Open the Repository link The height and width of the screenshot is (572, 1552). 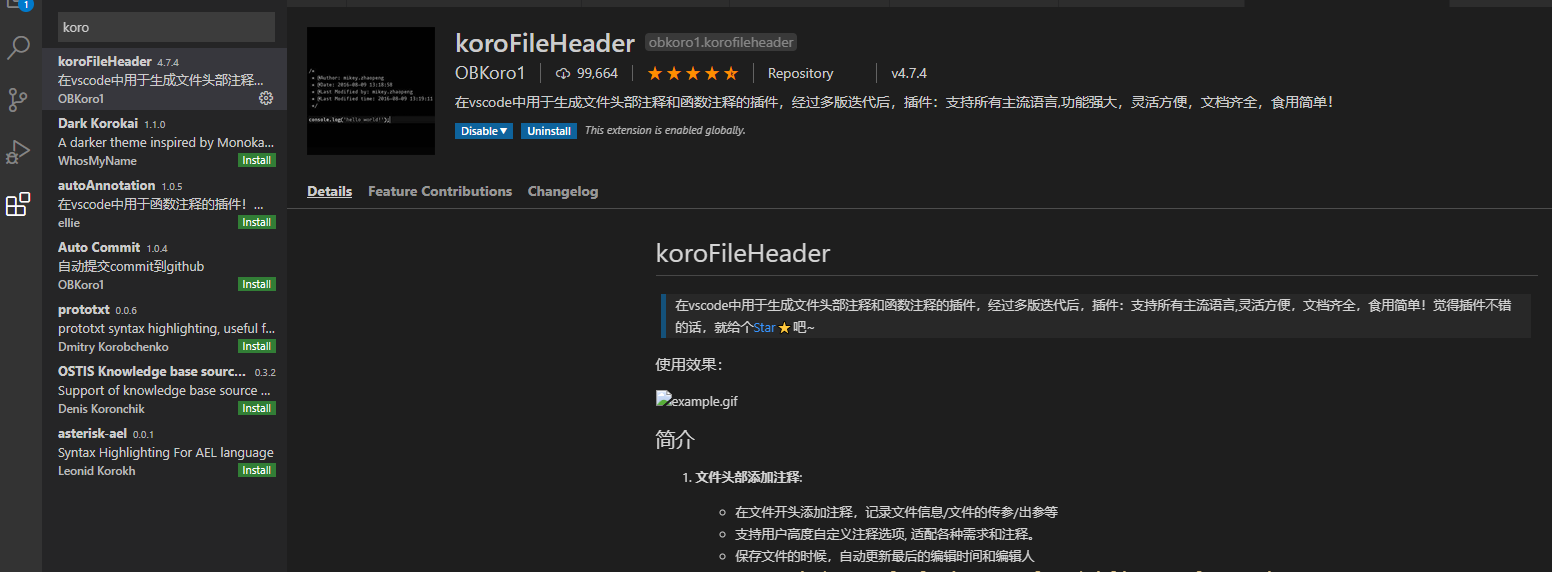[800, 73]
